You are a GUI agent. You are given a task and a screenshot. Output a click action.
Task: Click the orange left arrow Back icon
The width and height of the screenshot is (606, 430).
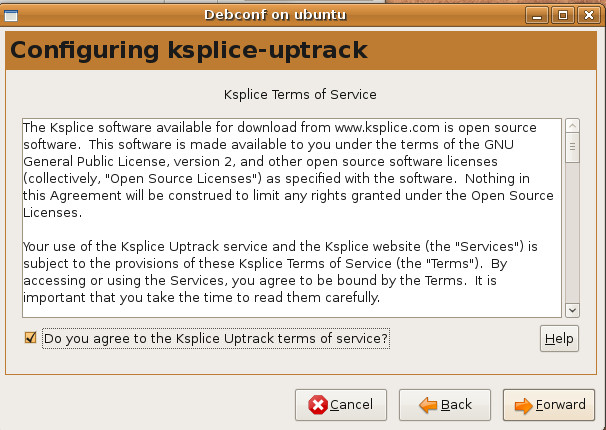tap(428, 405)
